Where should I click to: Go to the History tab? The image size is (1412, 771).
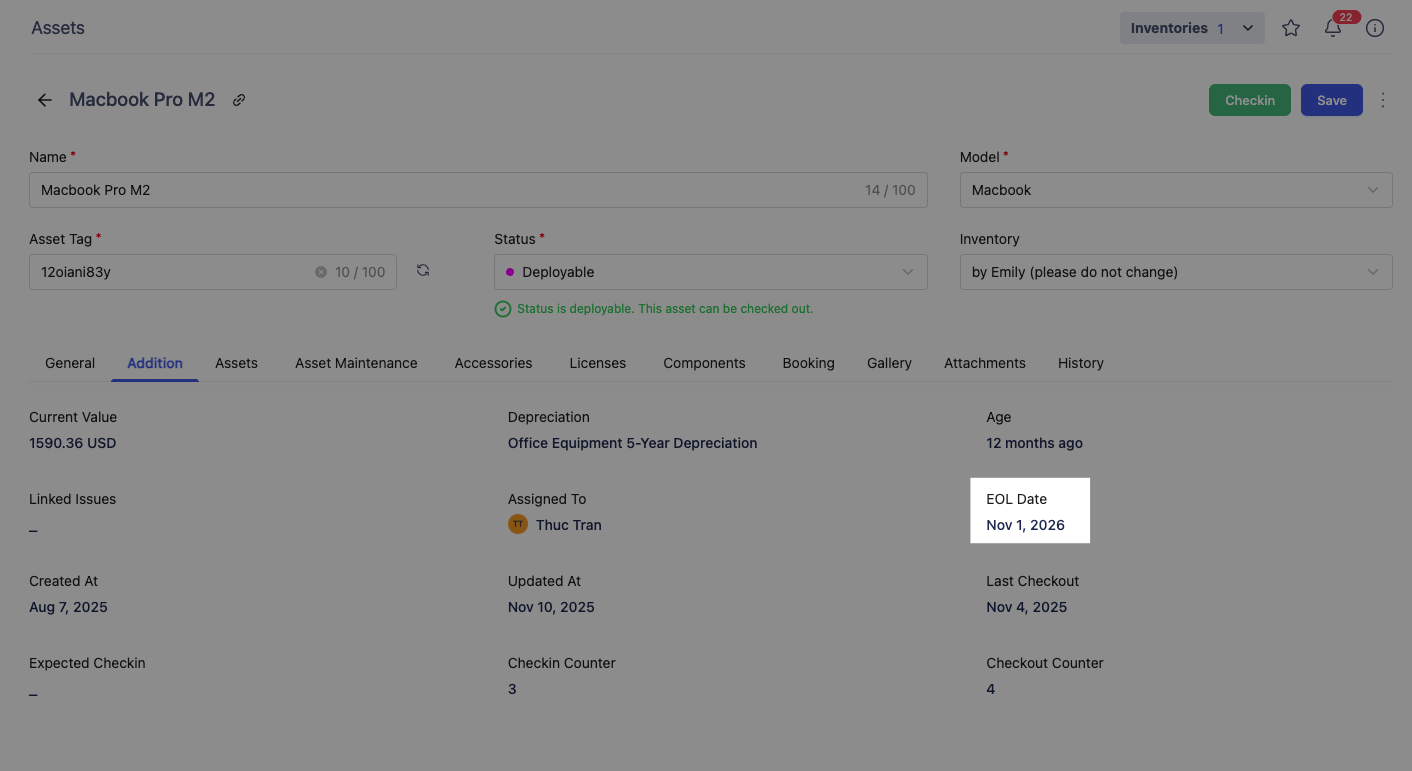(1080, 363)
